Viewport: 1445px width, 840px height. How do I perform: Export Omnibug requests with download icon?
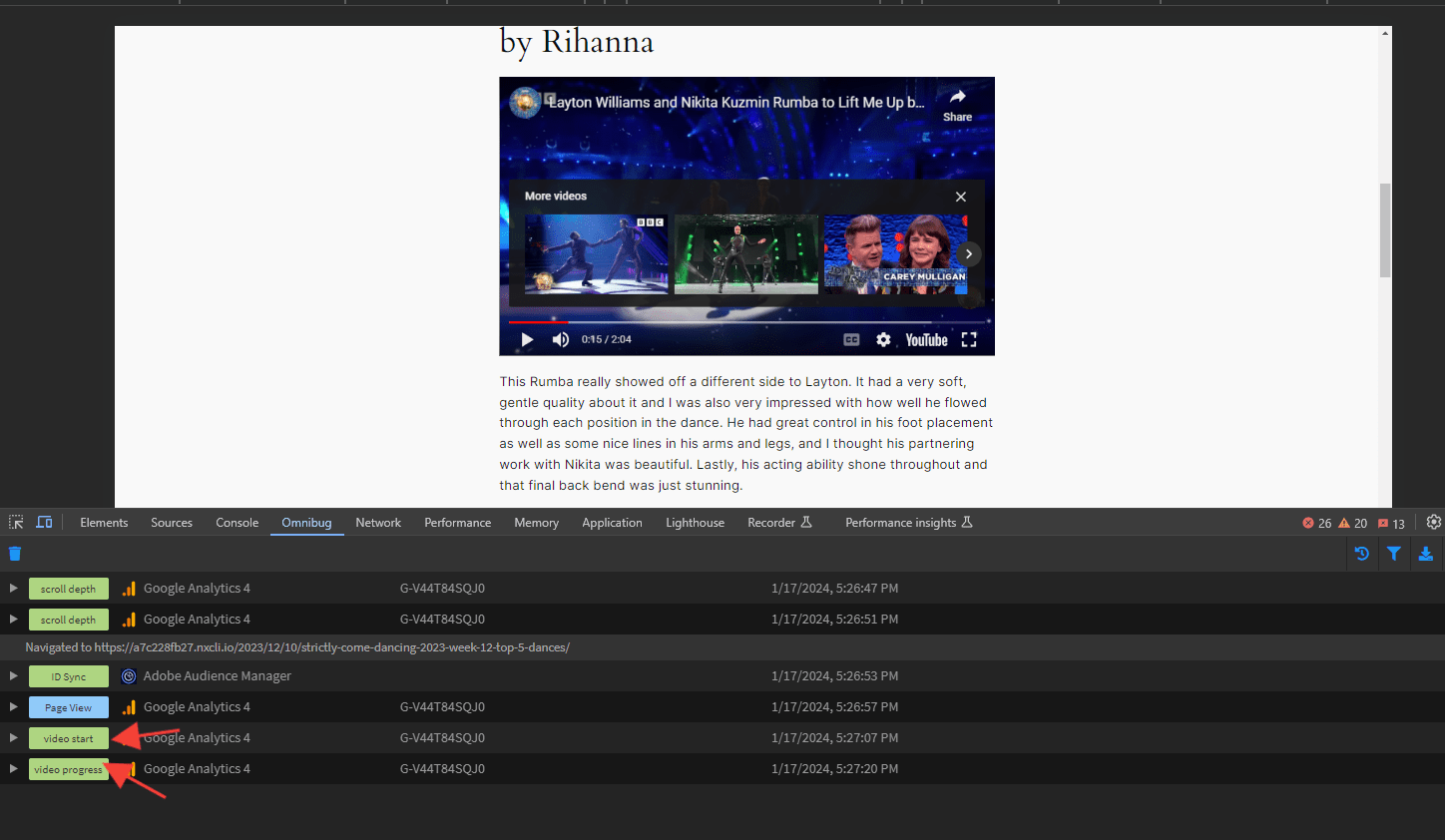pyautogui.click(x=1426, y=554)
